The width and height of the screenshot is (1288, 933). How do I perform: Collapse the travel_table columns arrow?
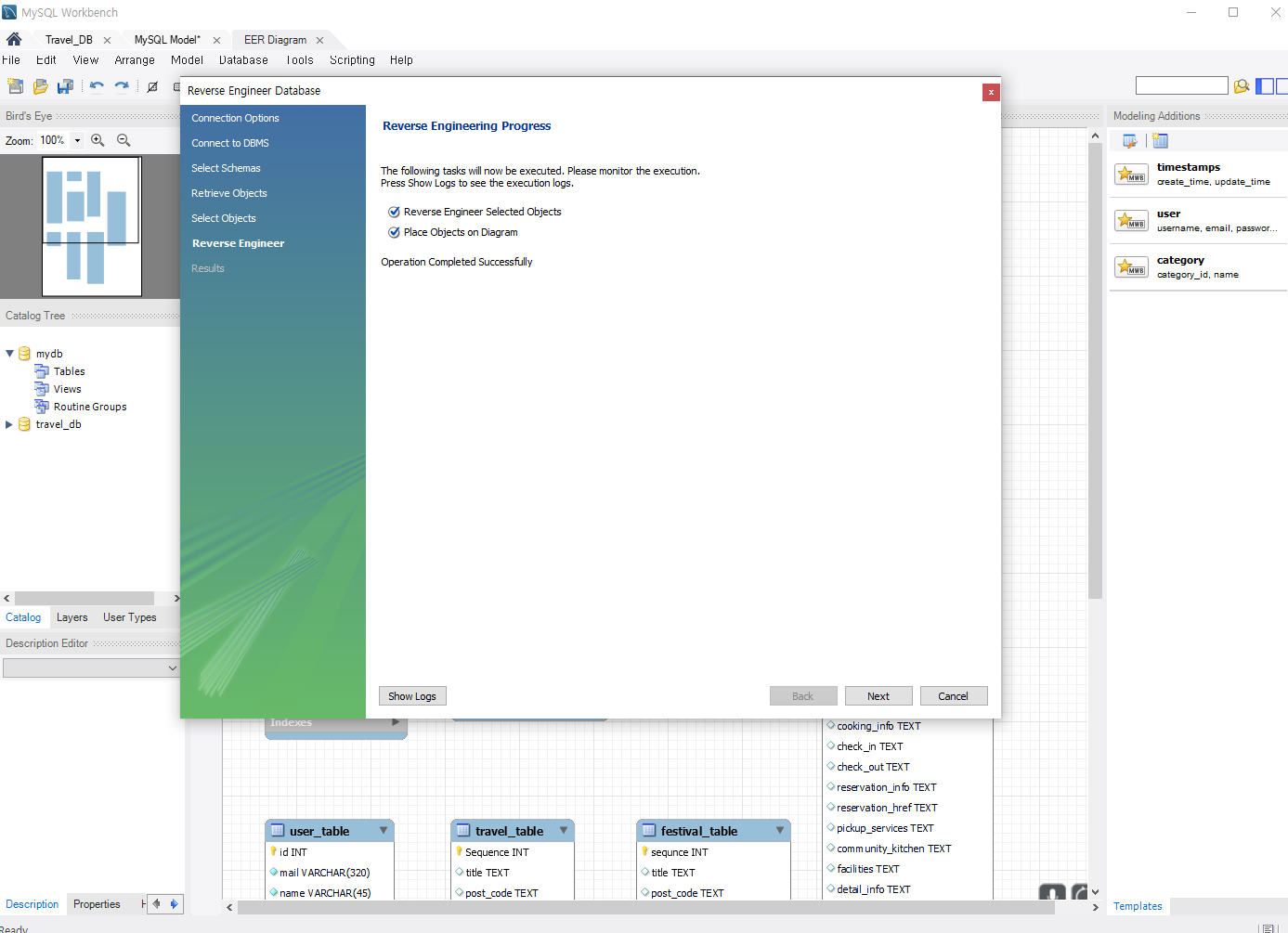click(x=564, y=830)
